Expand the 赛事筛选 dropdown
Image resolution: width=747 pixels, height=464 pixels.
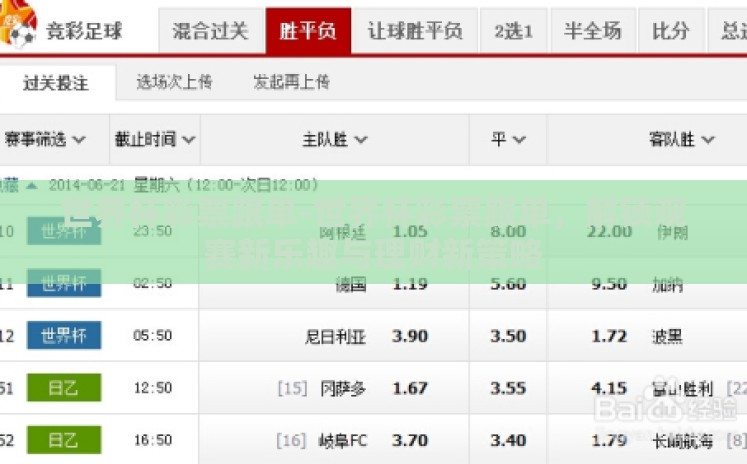click(x=45, y=140)
